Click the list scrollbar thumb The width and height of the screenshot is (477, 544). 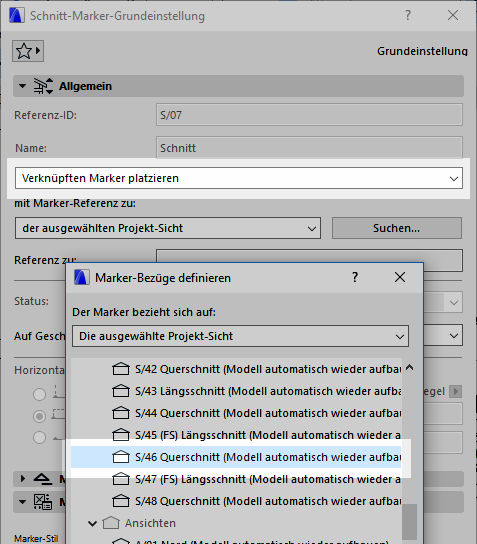[409, 522]
